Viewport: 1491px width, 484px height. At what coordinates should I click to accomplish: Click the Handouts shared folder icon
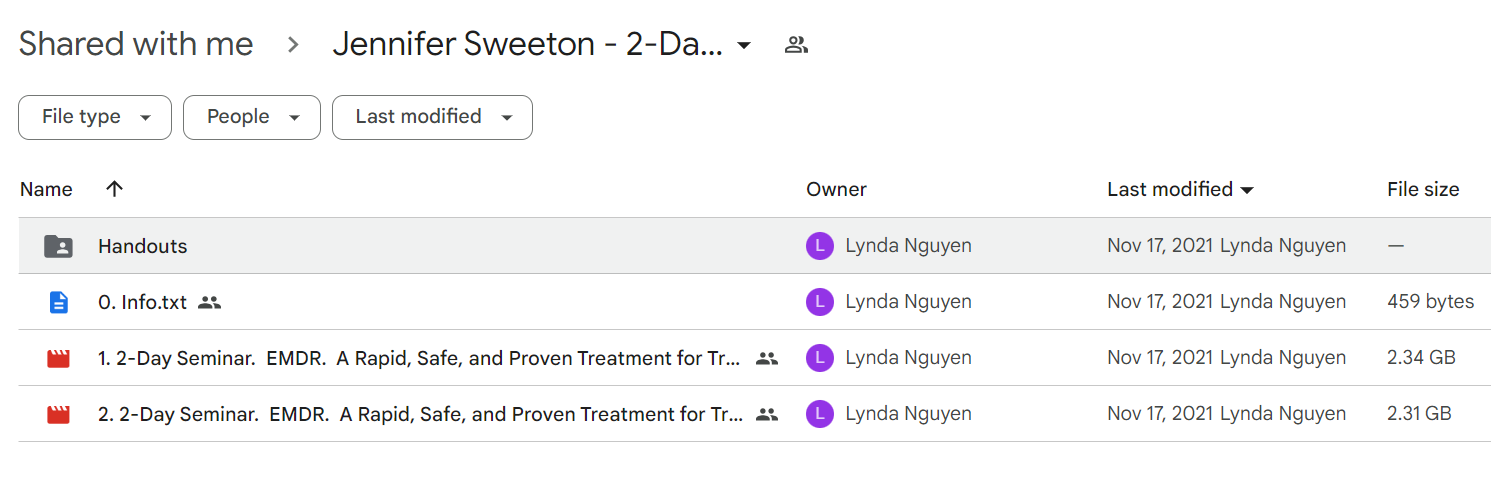tap(59, 246)
